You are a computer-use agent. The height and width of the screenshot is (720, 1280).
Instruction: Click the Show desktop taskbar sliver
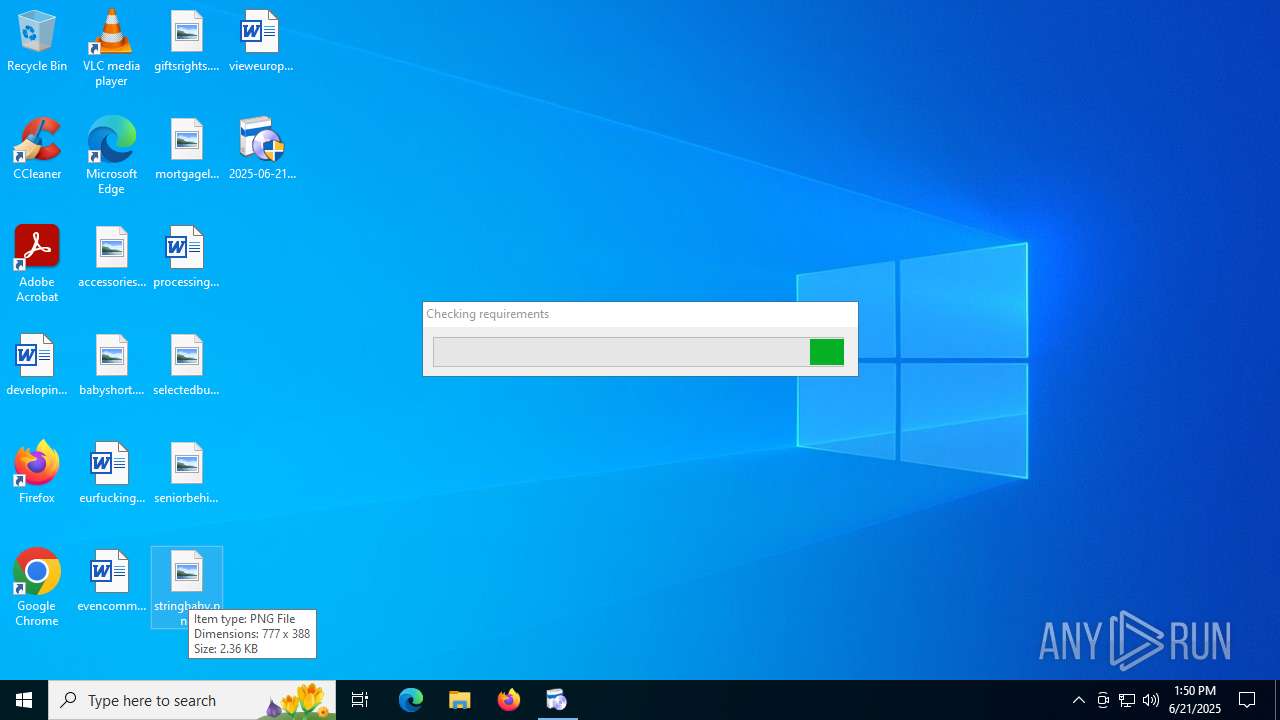[x=1277, y=700]
